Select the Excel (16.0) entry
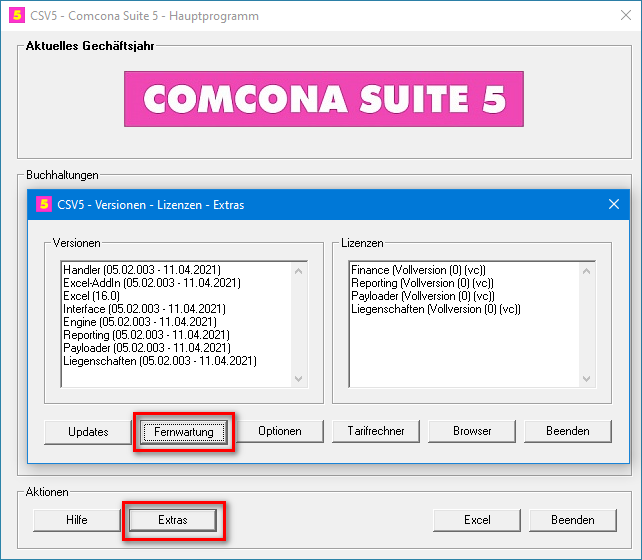 (x=91, y=296)
